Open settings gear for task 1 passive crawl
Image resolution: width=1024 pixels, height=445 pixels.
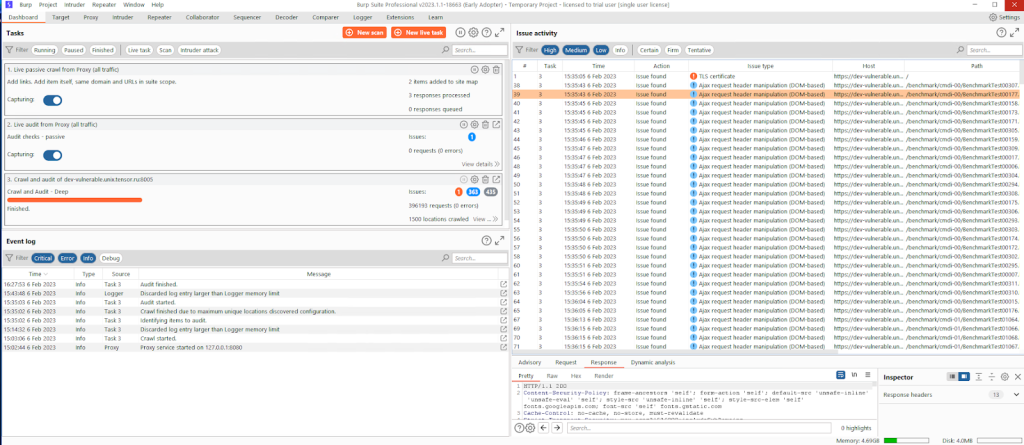click(x=485, y=70)
